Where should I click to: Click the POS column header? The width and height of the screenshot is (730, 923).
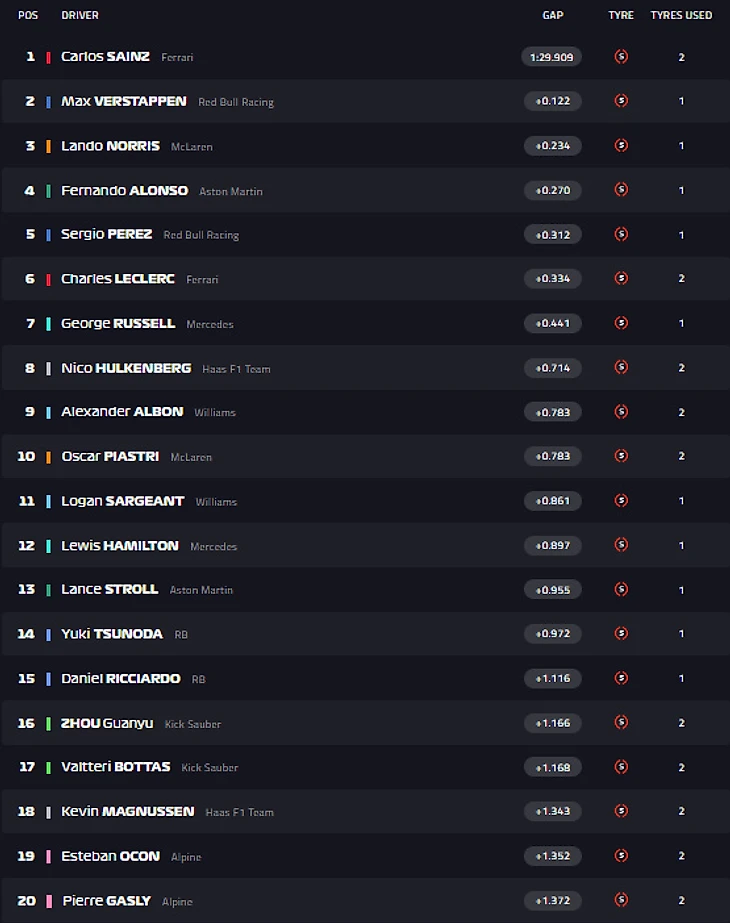coord(28,15)
